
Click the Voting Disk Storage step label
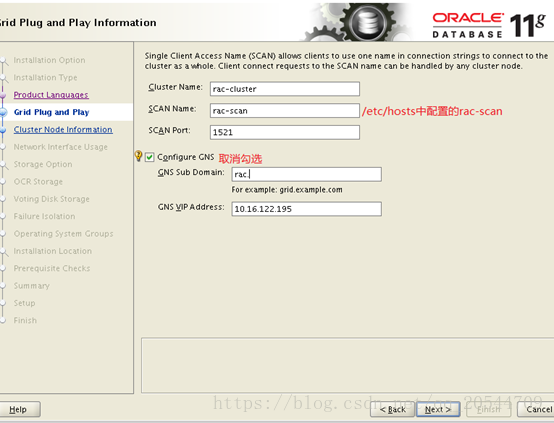(x=52, y=199)
